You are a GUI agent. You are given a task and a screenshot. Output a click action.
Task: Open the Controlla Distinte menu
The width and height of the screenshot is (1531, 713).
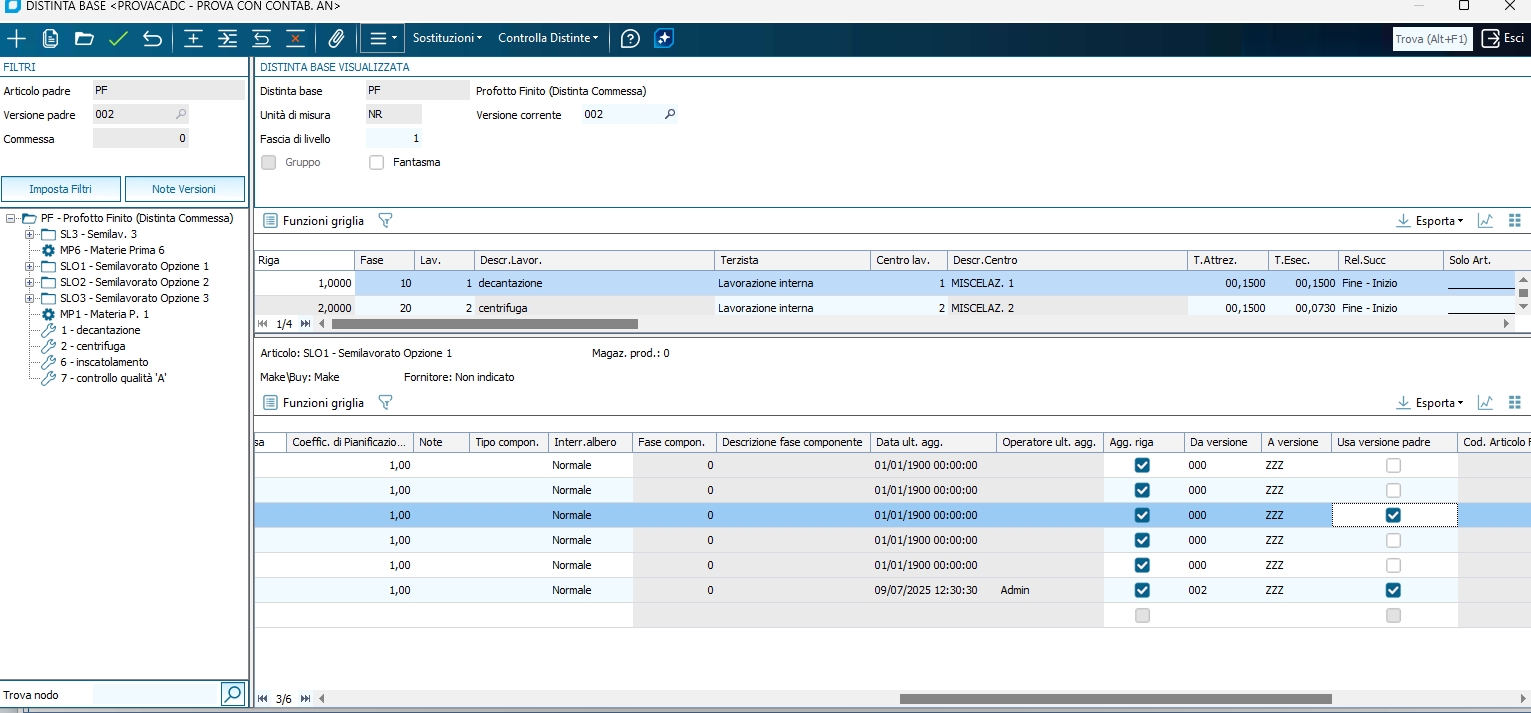point(548,38)
